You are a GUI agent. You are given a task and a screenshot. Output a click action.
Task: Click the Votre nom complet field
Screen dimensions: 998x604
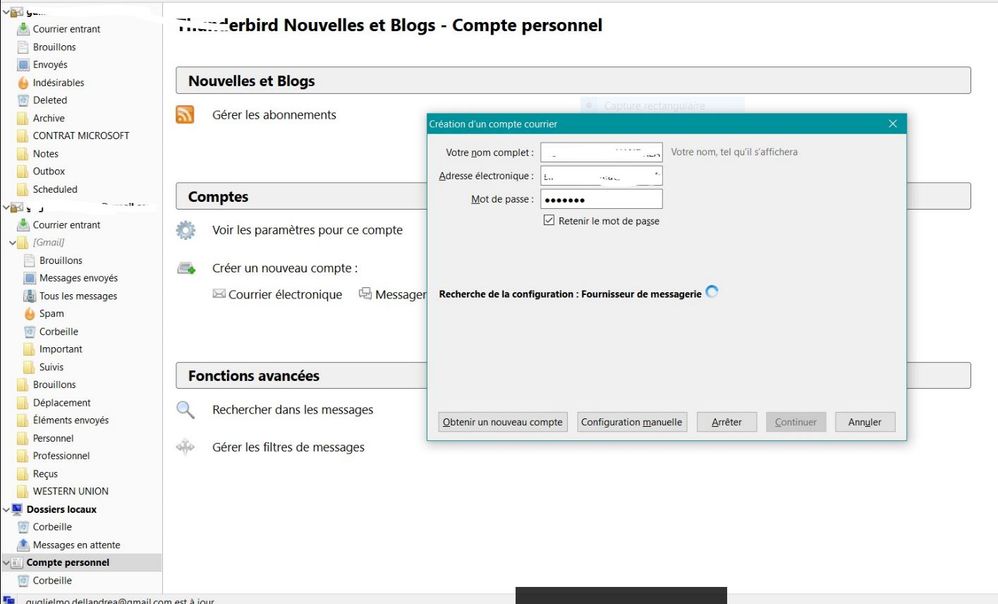click(x=601, y=152)
